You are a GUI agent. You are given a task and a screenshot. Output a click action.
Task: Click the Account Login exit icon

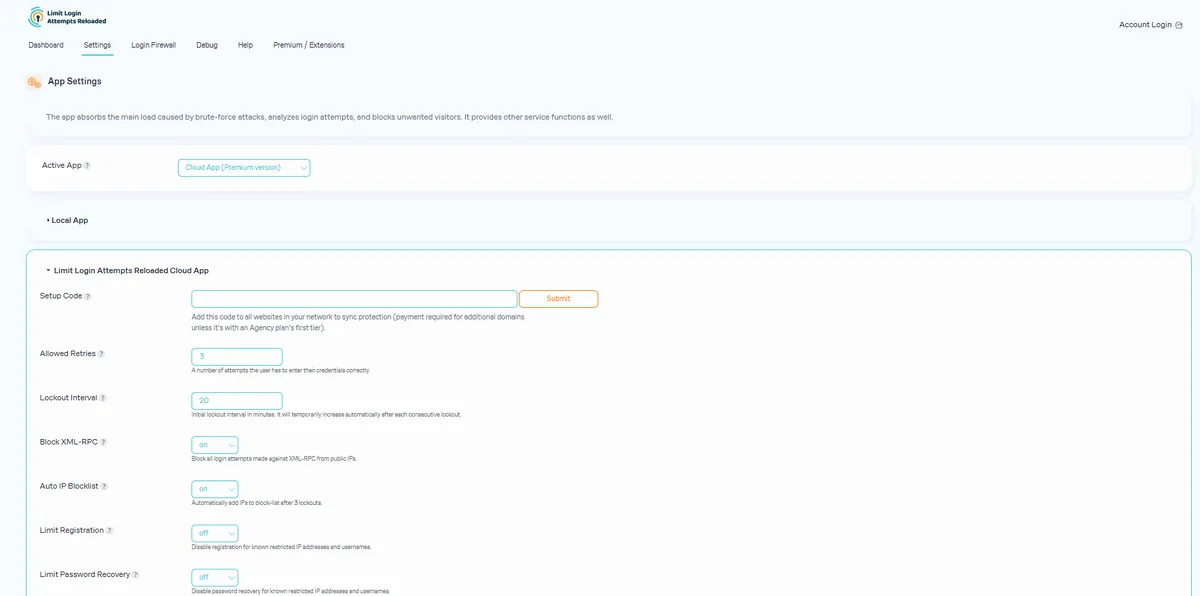point(1179,25)
